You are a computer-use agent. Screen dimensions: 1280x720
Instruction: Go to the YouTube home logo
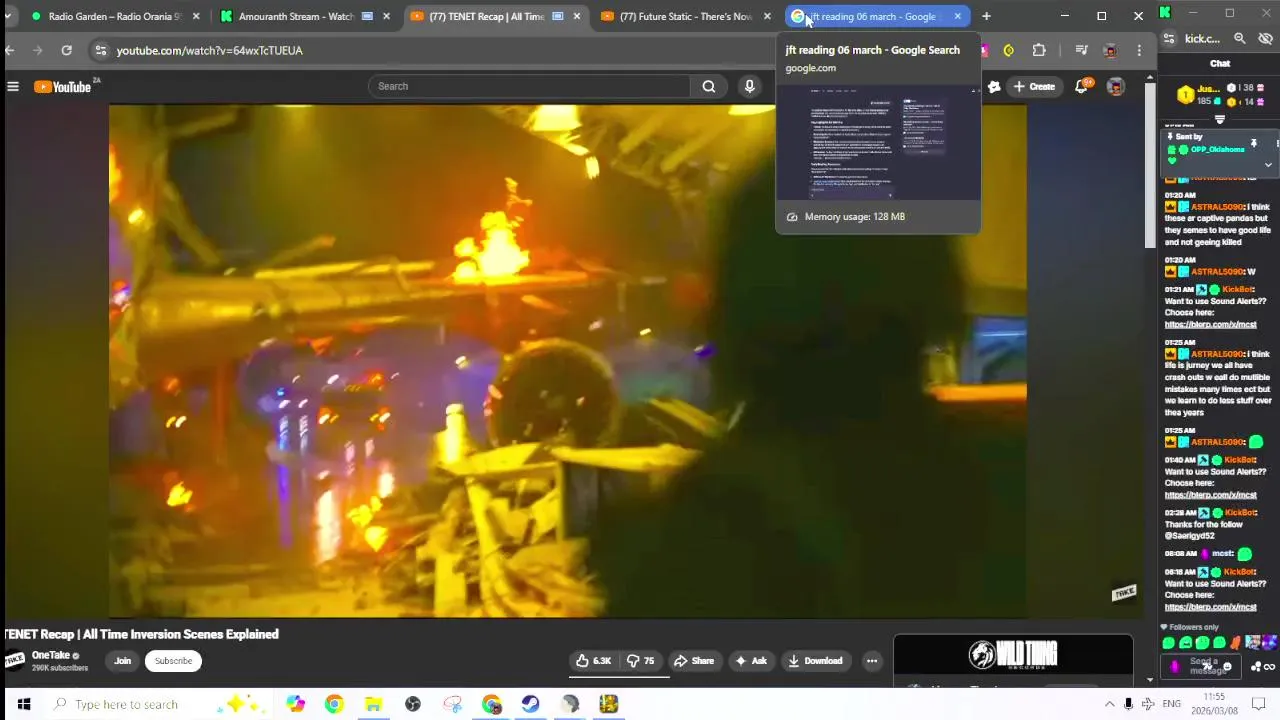(x=63, y=87)
